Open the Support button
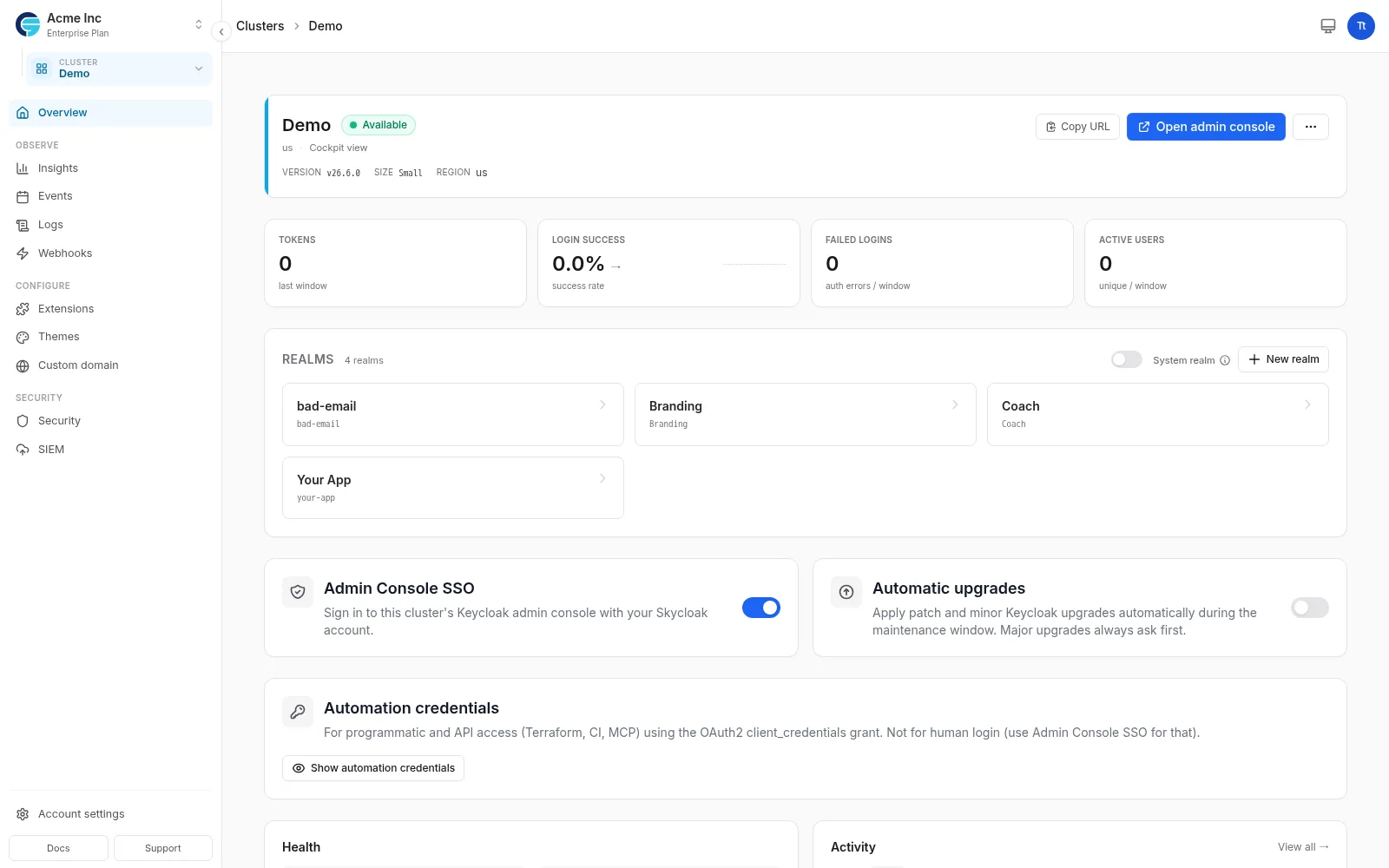 163,848
